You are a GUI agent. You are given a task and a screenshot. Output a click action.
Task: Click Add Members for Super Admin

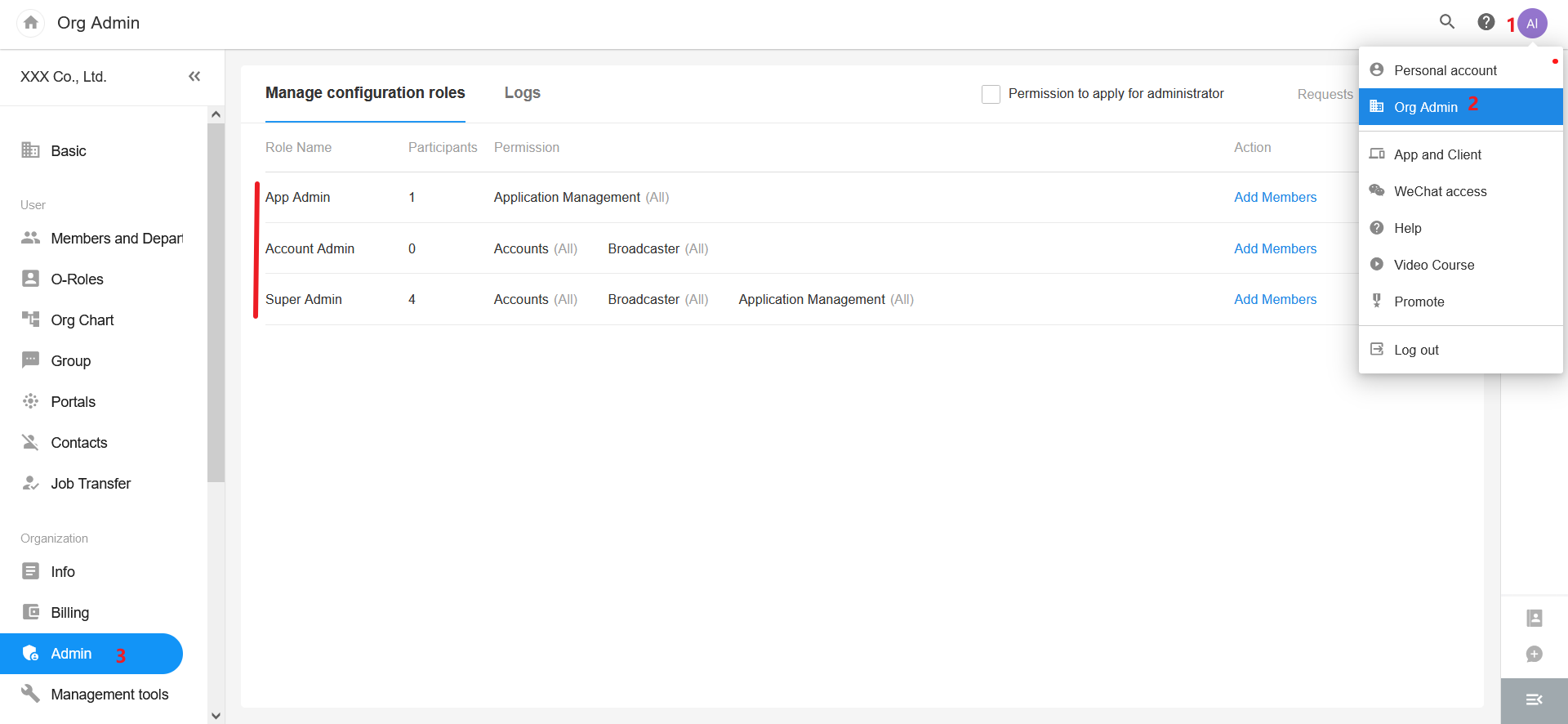click(1275, 299)
